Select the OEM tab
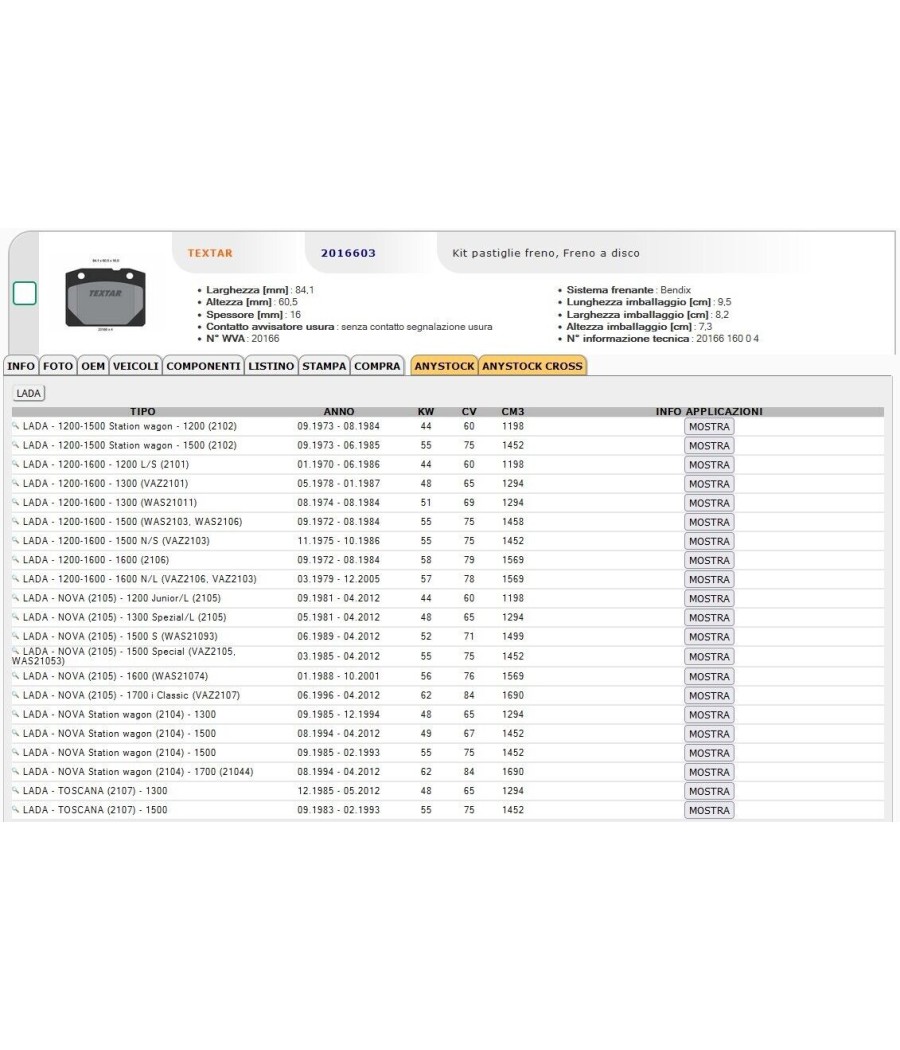 [x=93, y=366]
